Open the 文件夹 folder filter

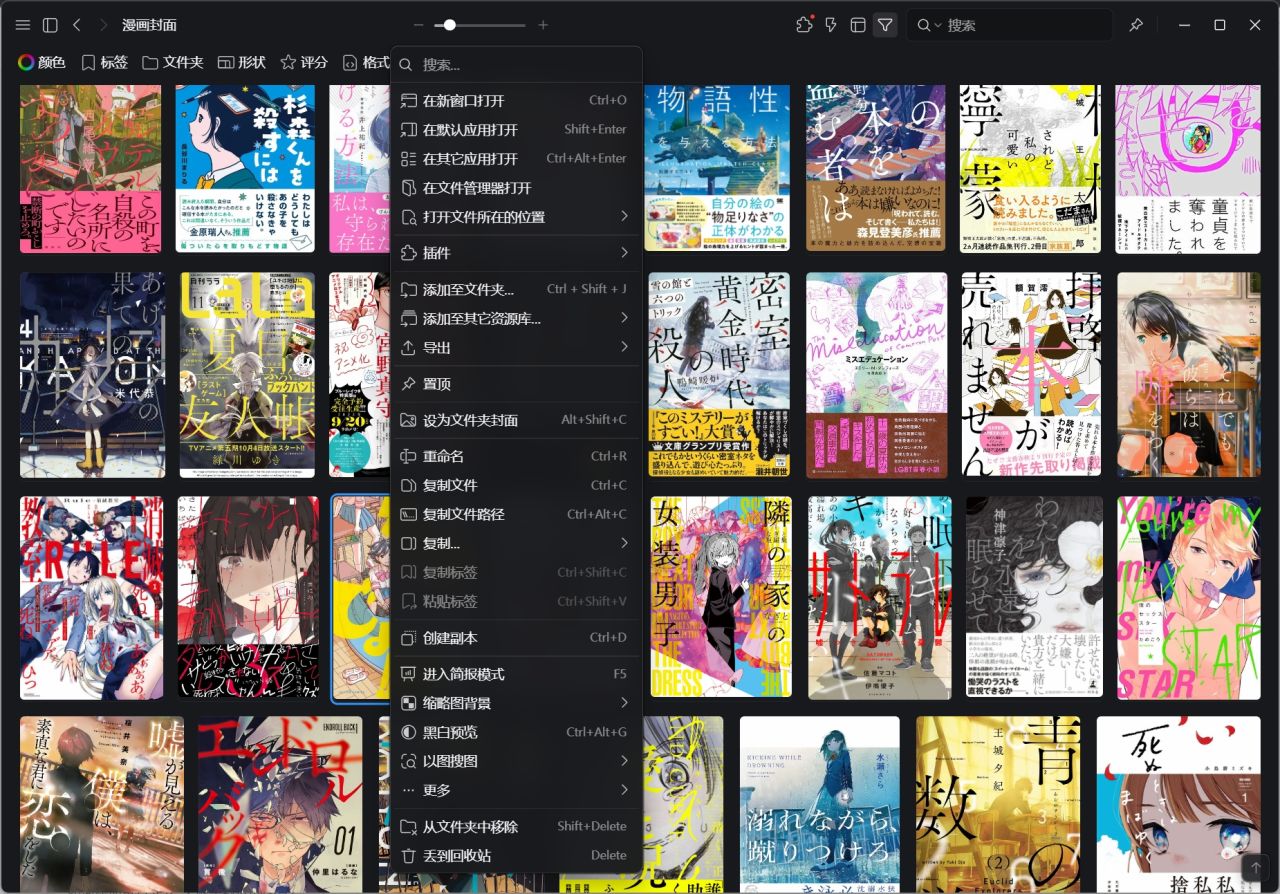pyautogui.click(x=173, y=62)
